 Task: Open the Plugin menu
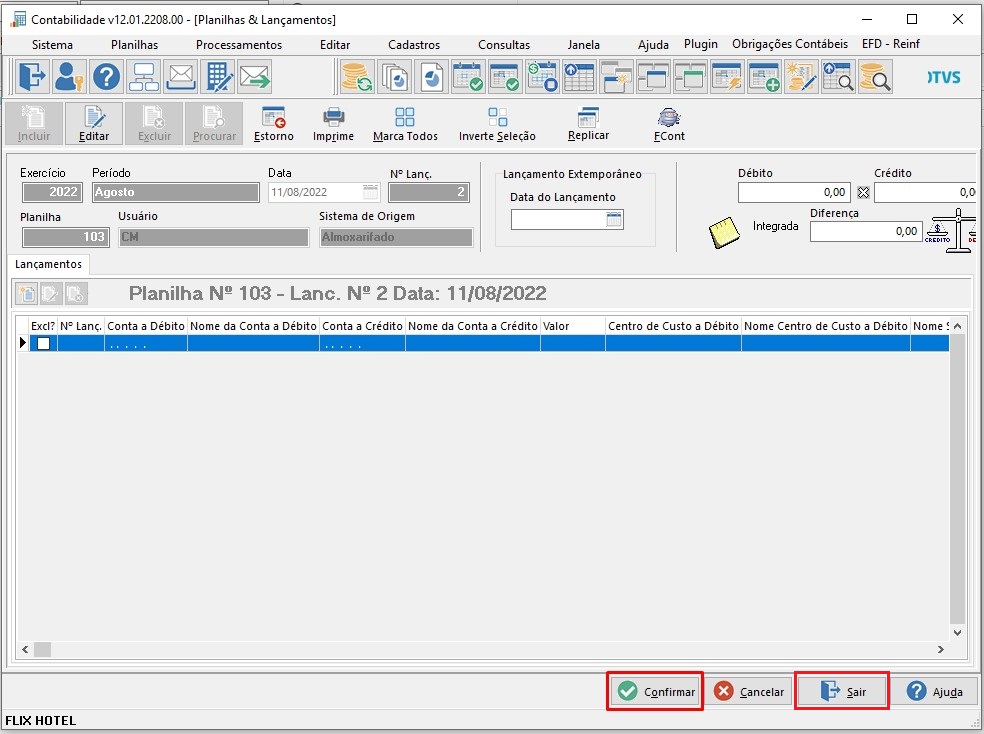coord(700,44)
